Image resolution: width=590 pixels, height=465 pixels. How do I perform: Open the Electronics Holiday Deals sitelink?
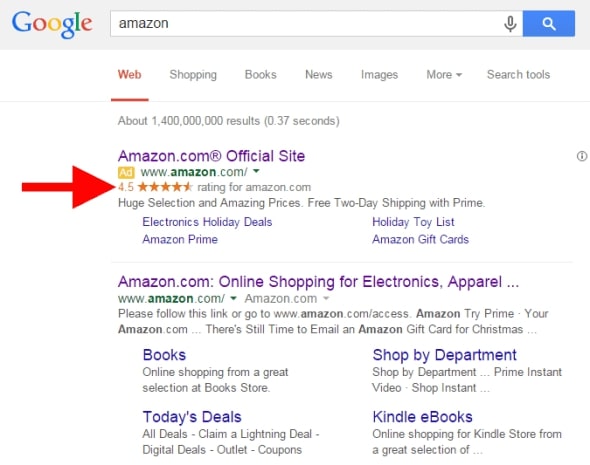207,222
